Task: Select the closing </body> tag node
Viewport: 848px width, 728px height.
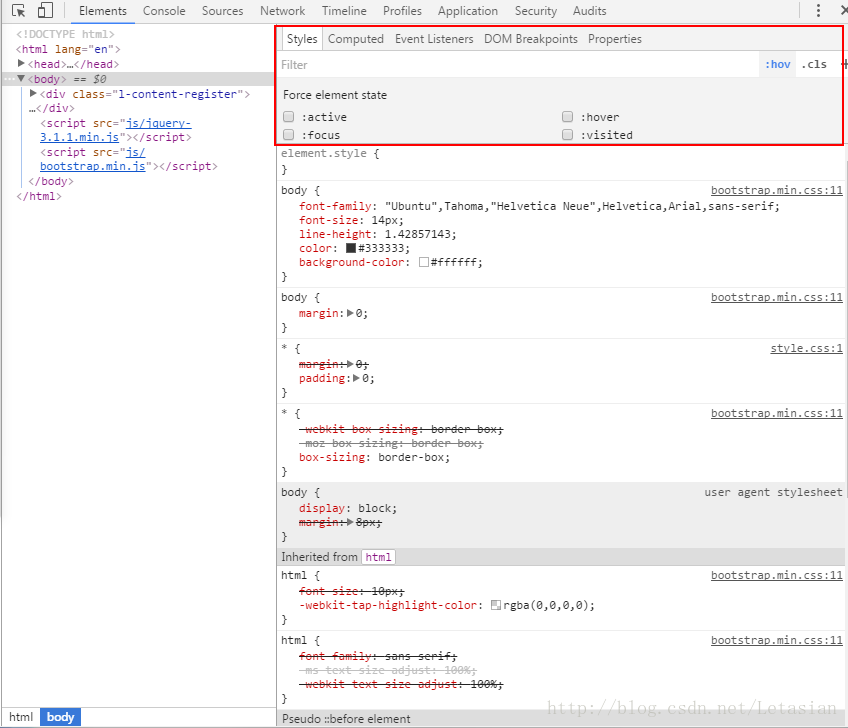Action: (x=51, y=181)
